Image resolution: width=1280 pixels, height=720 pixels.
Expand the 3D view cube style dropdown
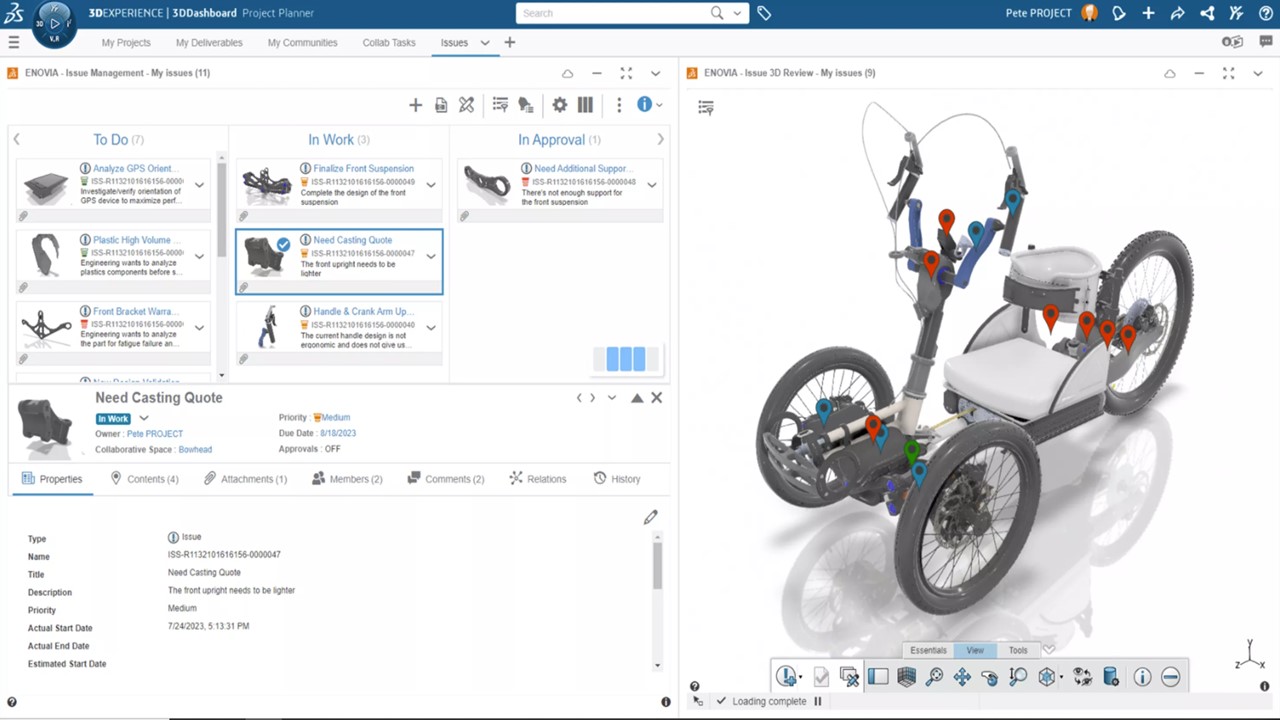coord(1062,677)
